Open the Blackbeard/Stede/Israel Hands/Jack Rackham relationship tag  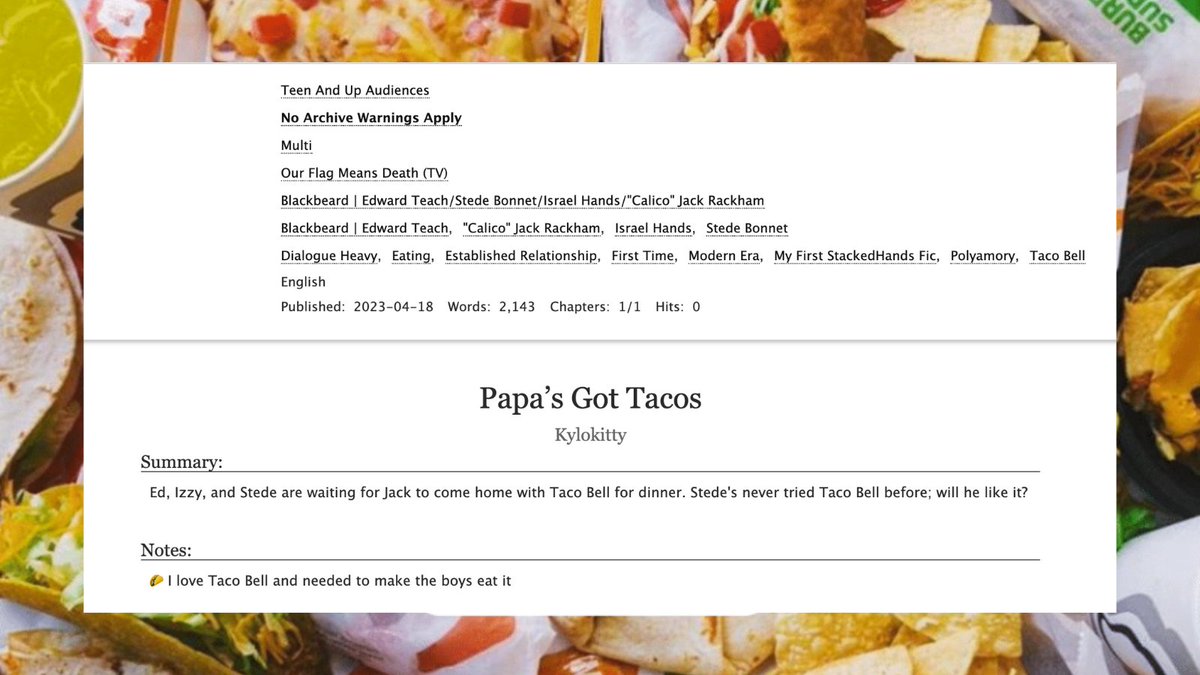[x=522, y=201]
